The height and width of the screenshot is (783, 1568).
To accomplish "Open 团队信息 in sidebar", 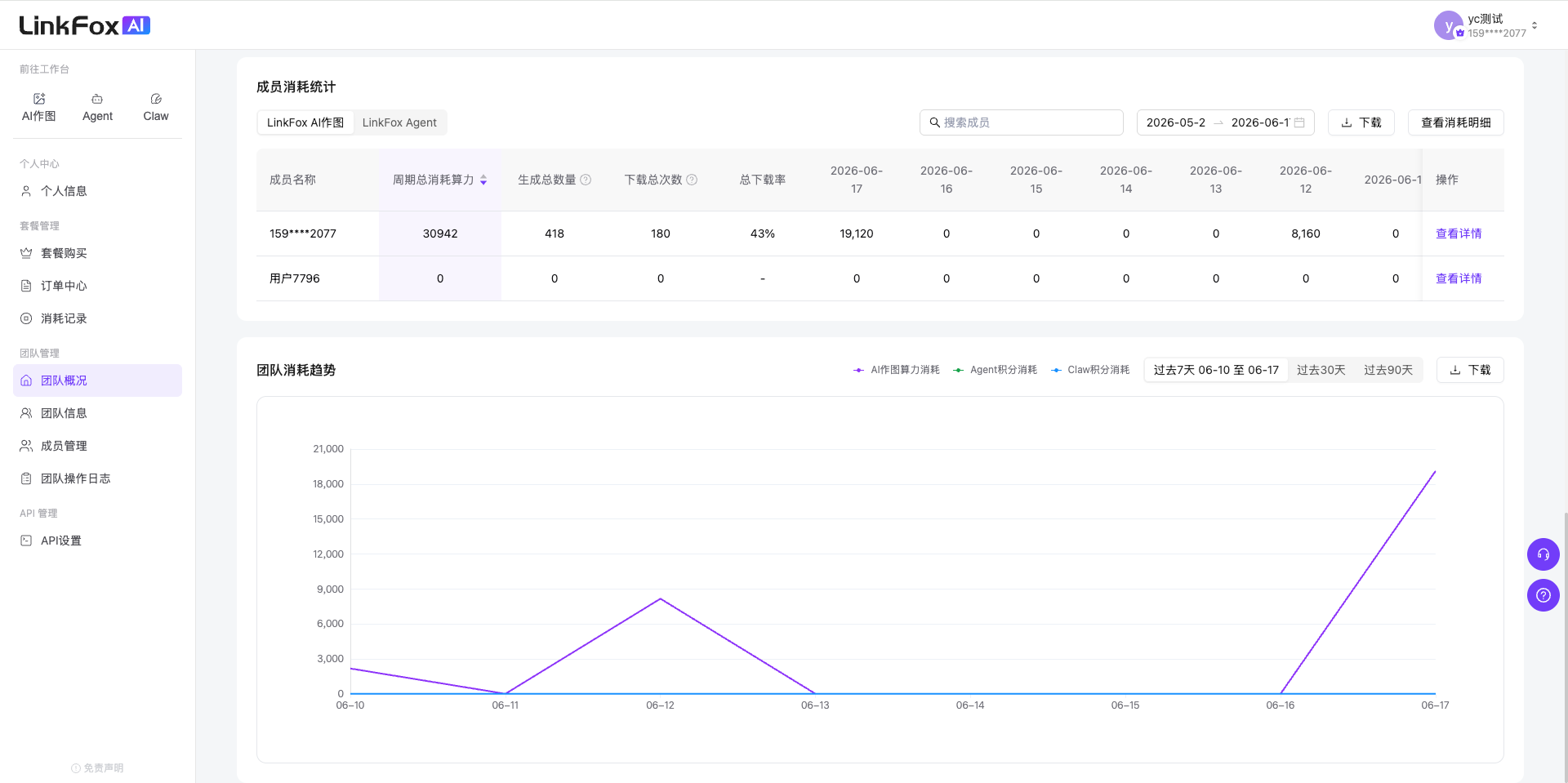I will click(x=97, y=413).
